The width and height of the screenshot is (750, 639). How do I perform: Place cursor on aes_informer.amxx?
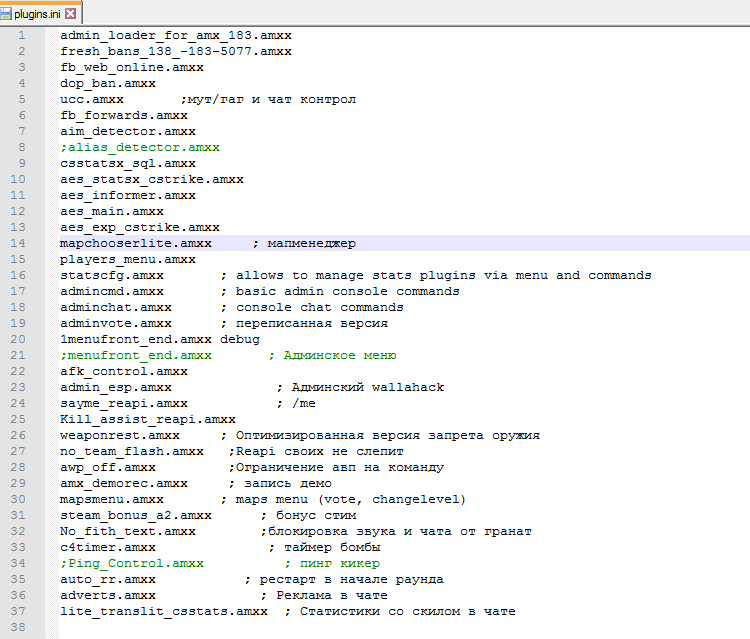coord(128,195)
